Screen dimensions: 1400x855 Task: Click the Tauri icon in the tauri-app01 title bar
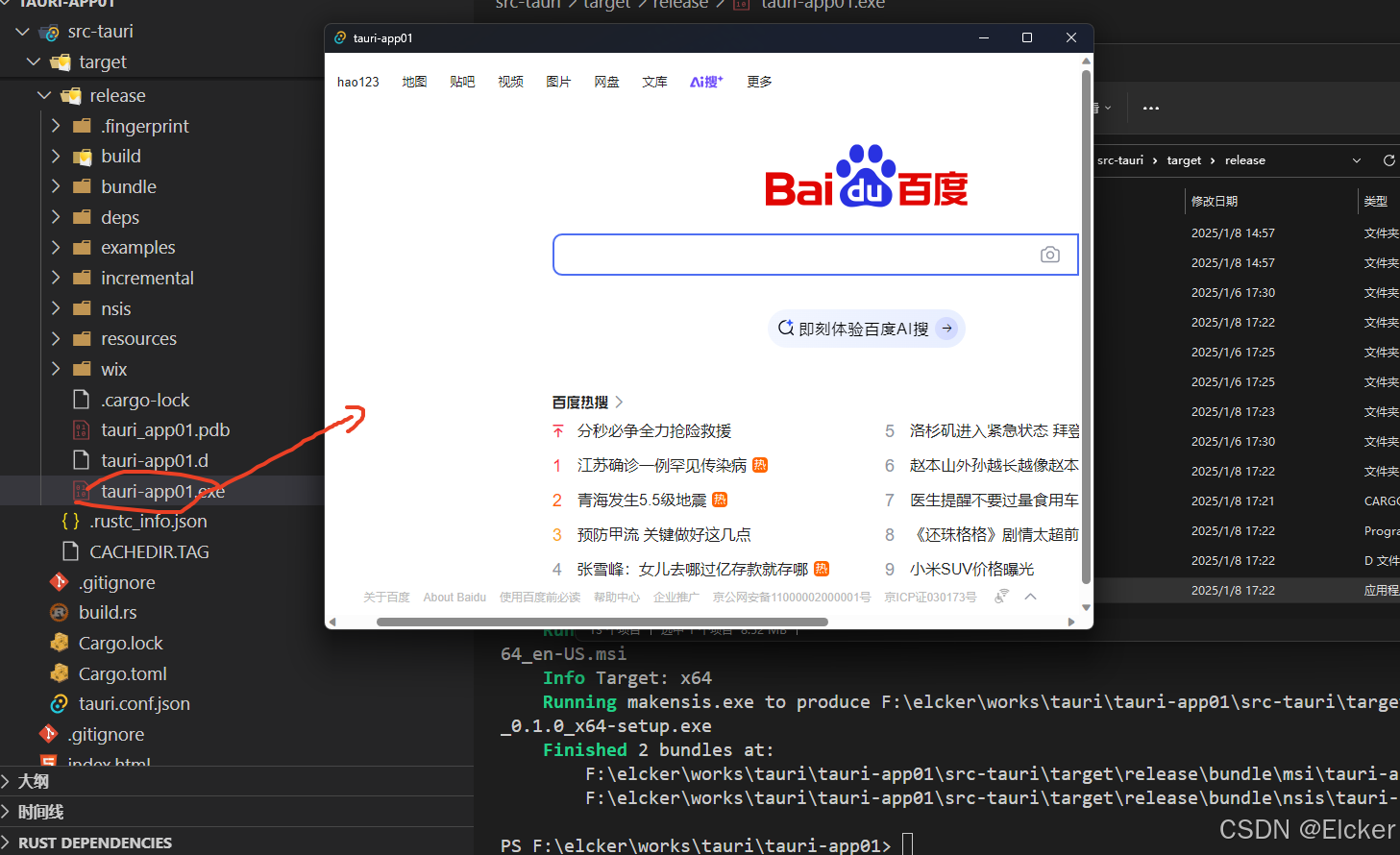coord(339,37)
